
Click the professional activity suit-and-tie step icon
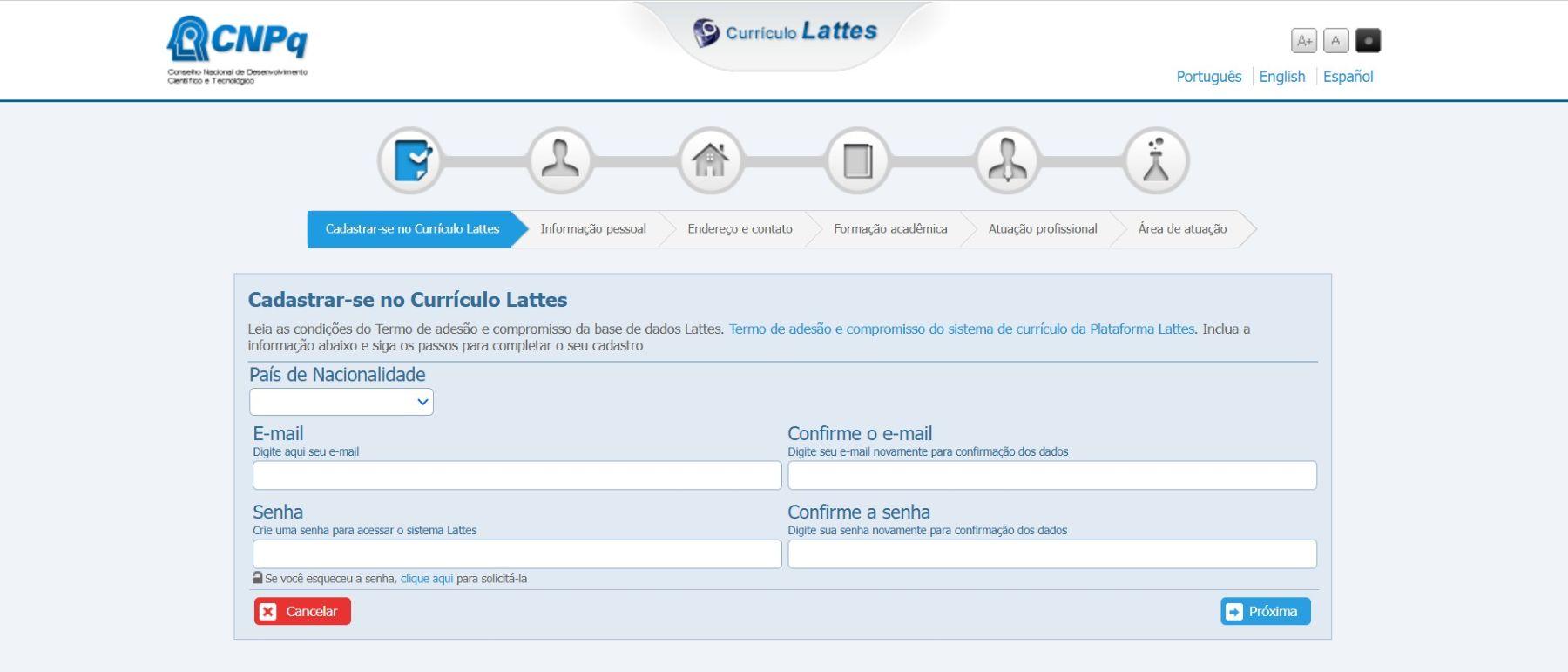[1007, 160]
